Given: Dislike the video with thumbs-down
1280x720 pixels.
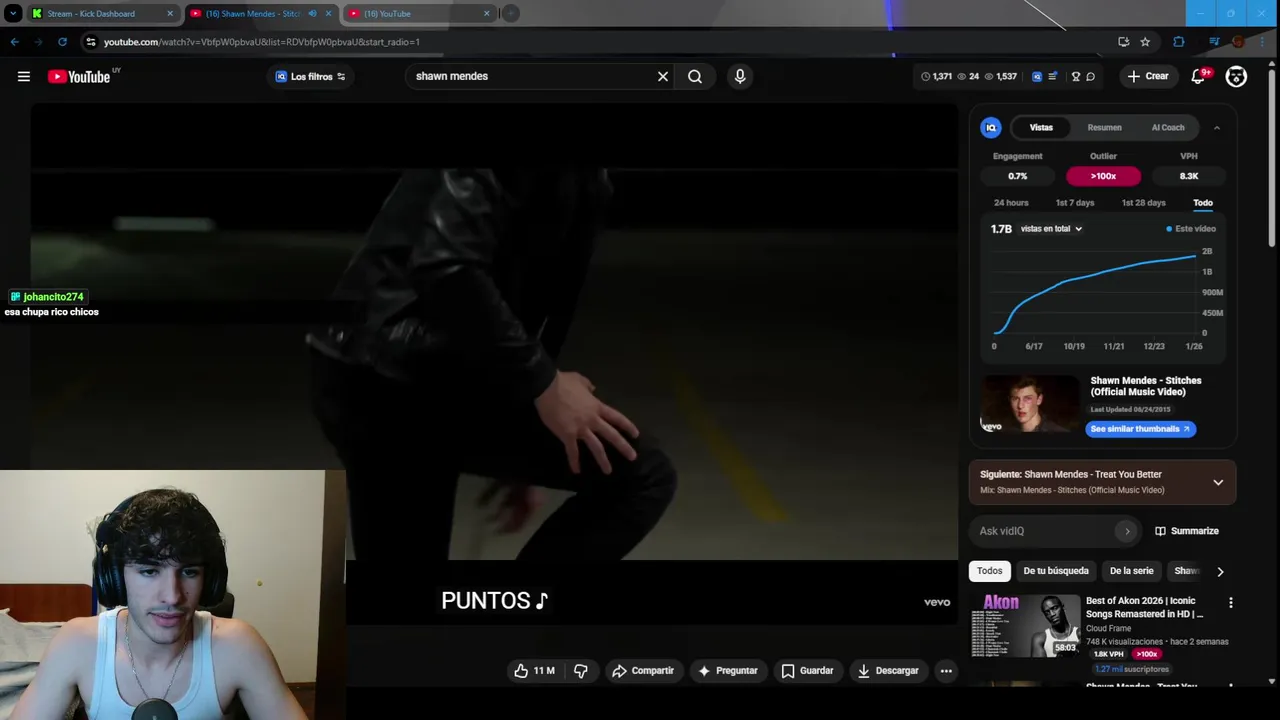Looking at the screenshot, I should [581, 671].
